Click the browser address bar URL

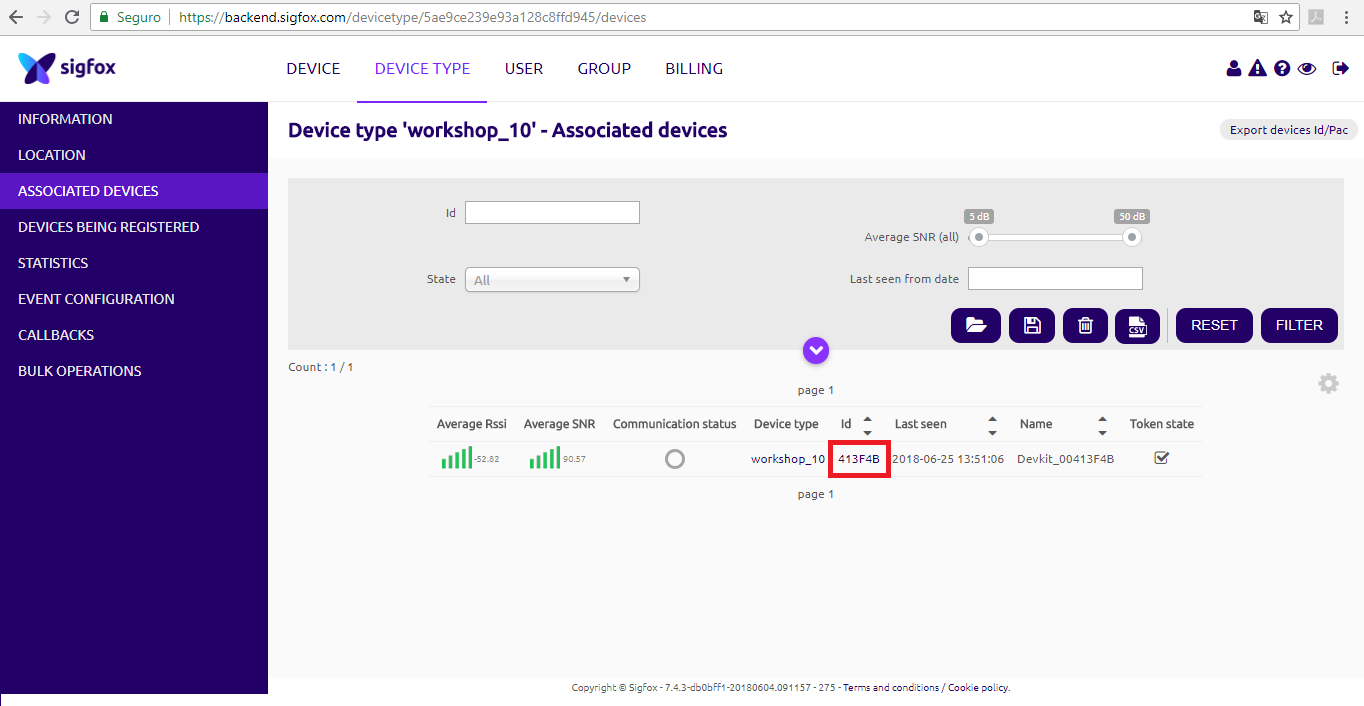point(412,17)
